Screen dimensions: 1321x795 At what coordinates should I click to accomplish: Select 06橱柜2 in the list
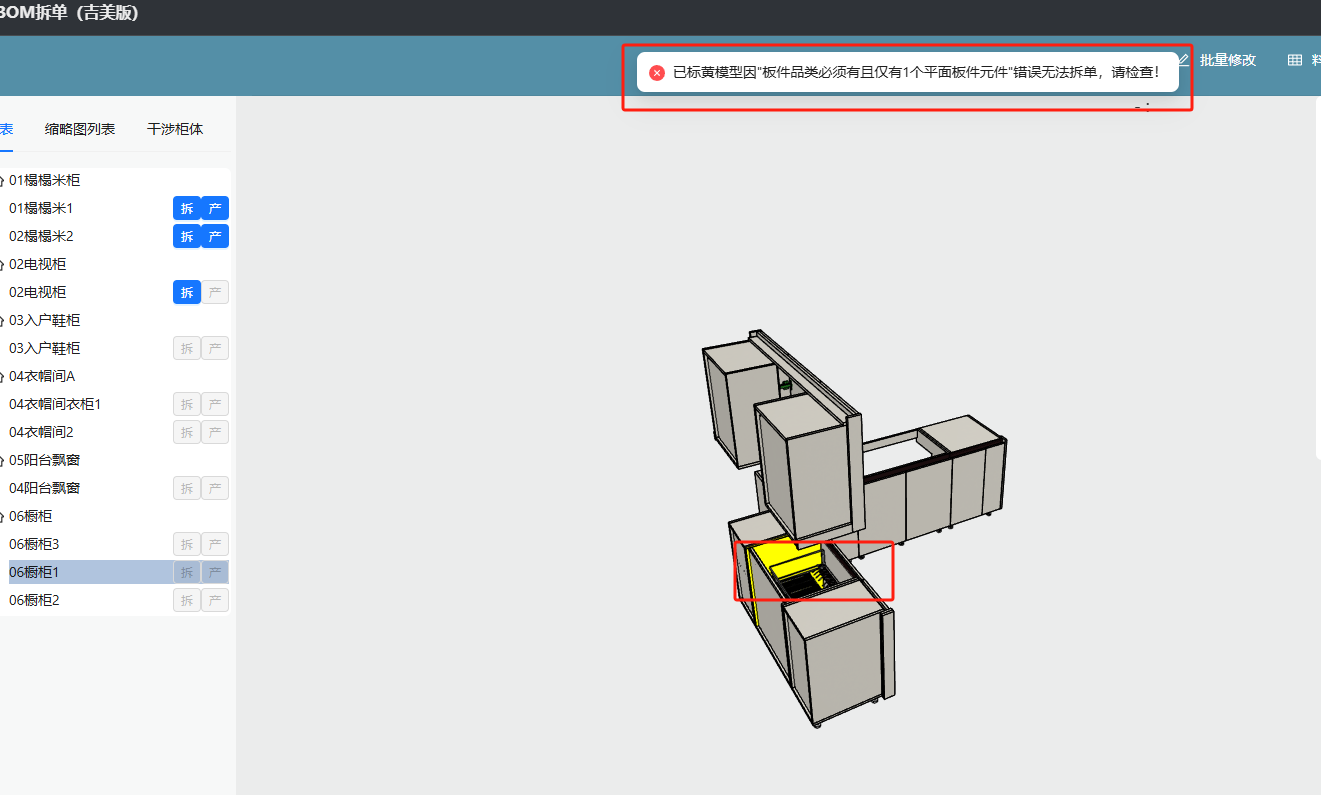click(x=35, y=600)
